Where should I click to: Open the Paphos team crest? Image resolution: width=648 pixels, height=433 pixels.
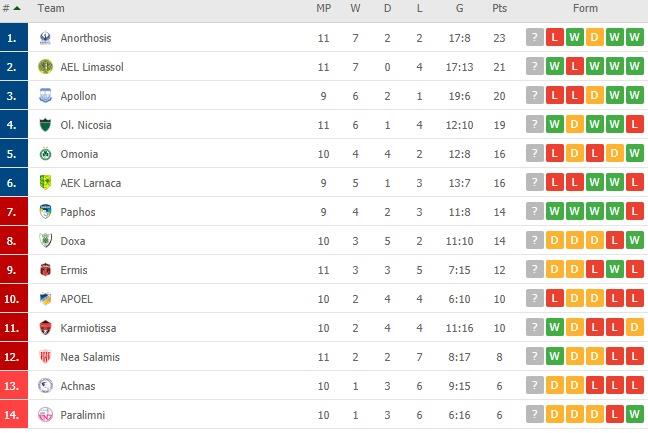tap(45, 212)
